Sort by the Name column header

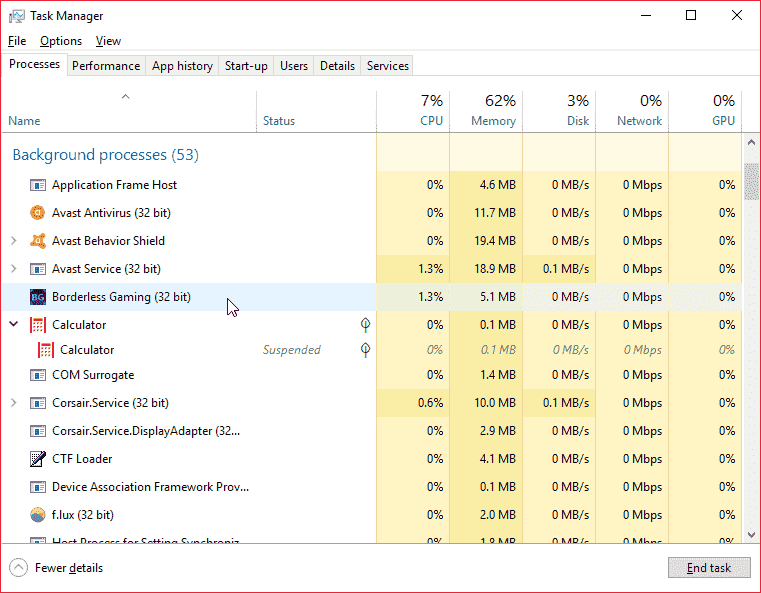[x=129, y=112]
